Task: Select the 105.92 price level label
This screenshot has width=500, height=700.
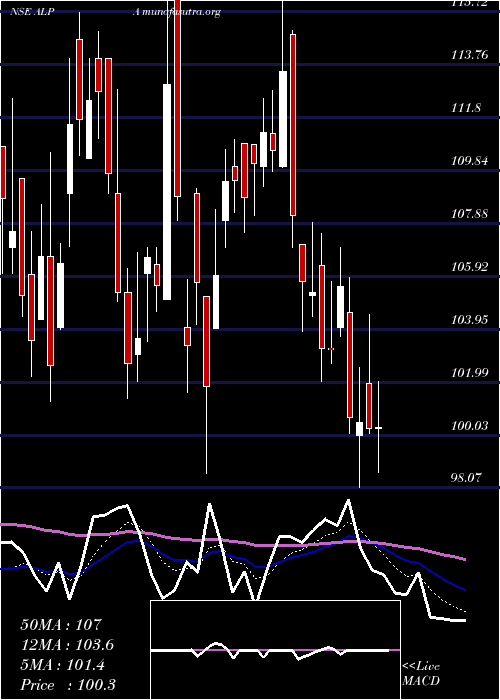Action: [x=469, y=267]
